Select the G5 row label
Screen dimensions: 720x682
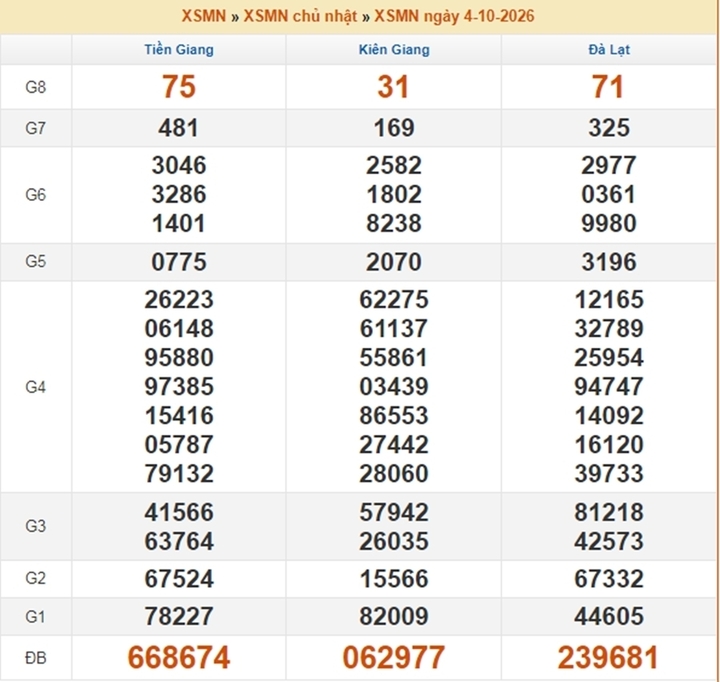pyautogui.click(x=35, y=261)
